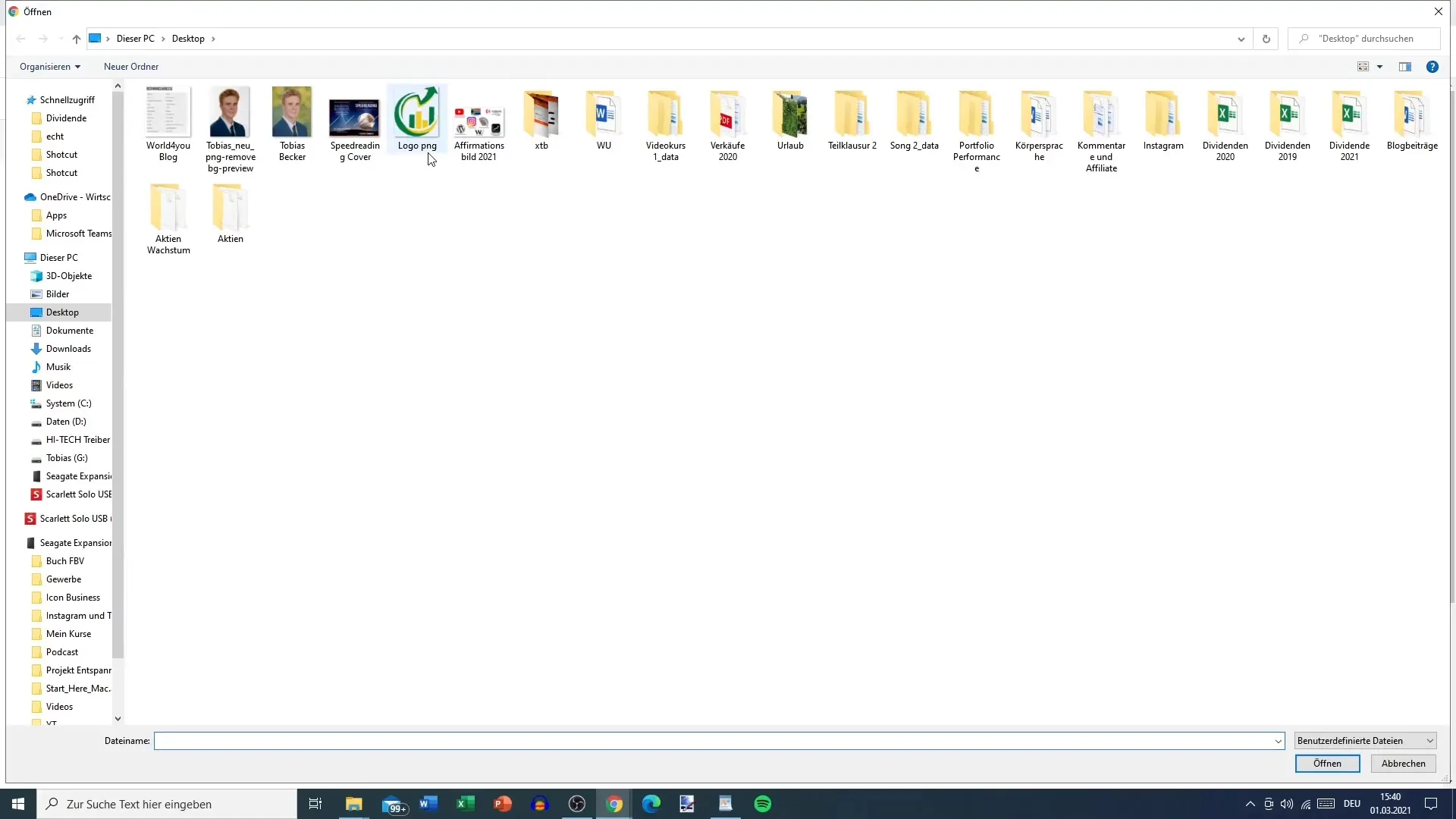Image resolution: width=1456 pixels, height=819 pixels.
Task: Expand the OneDrive - Wirtsc tree item
Action: [x=15, y=197]
